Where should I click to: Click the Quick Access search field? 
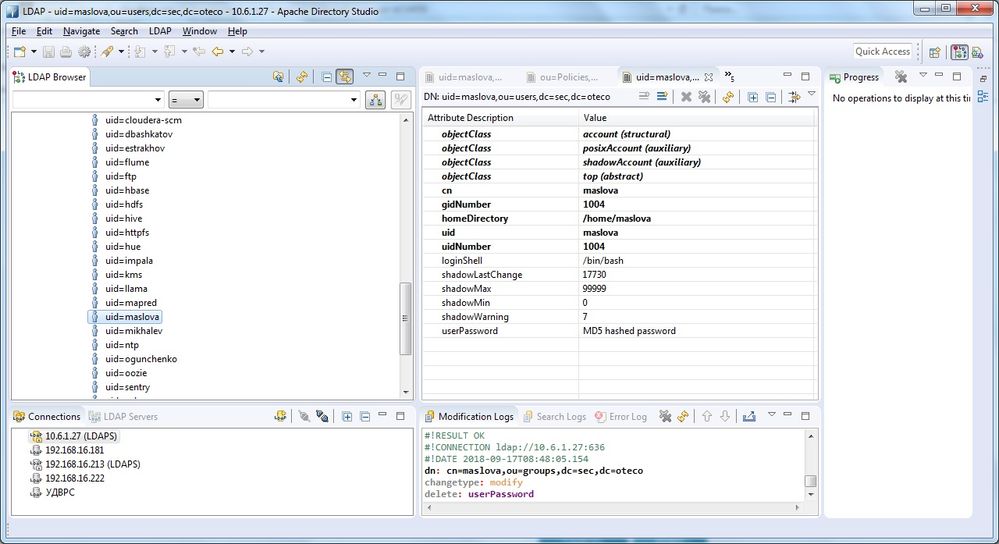[x=883, y=51]
